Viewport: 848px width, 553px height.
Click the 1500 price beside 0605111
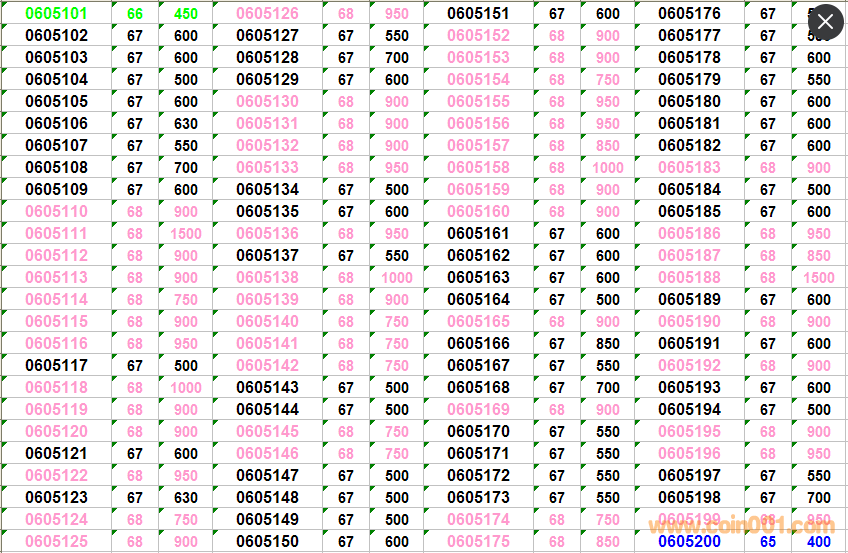point(186,234)
